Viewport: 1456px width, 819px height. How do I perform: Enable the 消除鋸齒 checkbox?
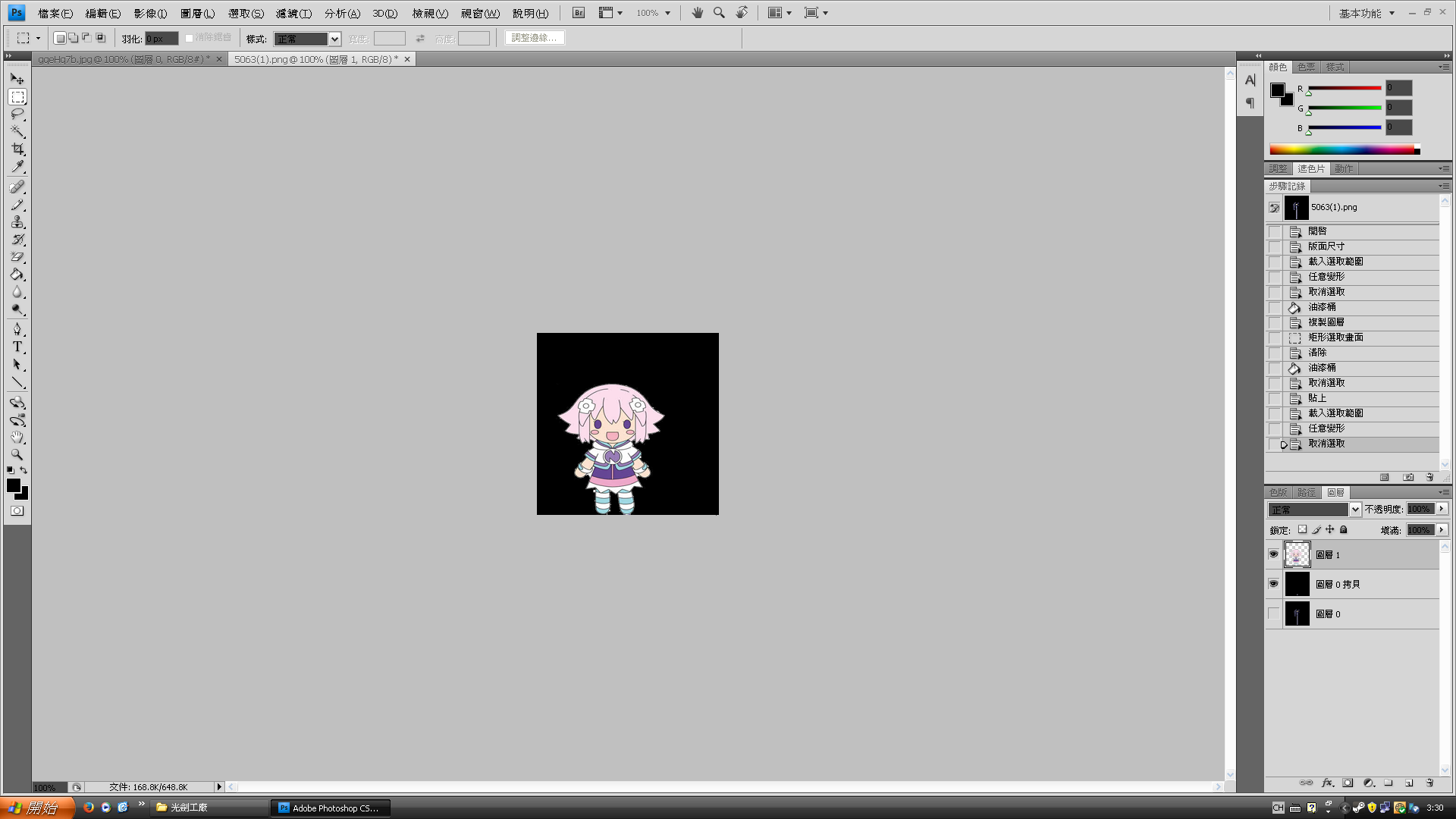coord(189,36)
